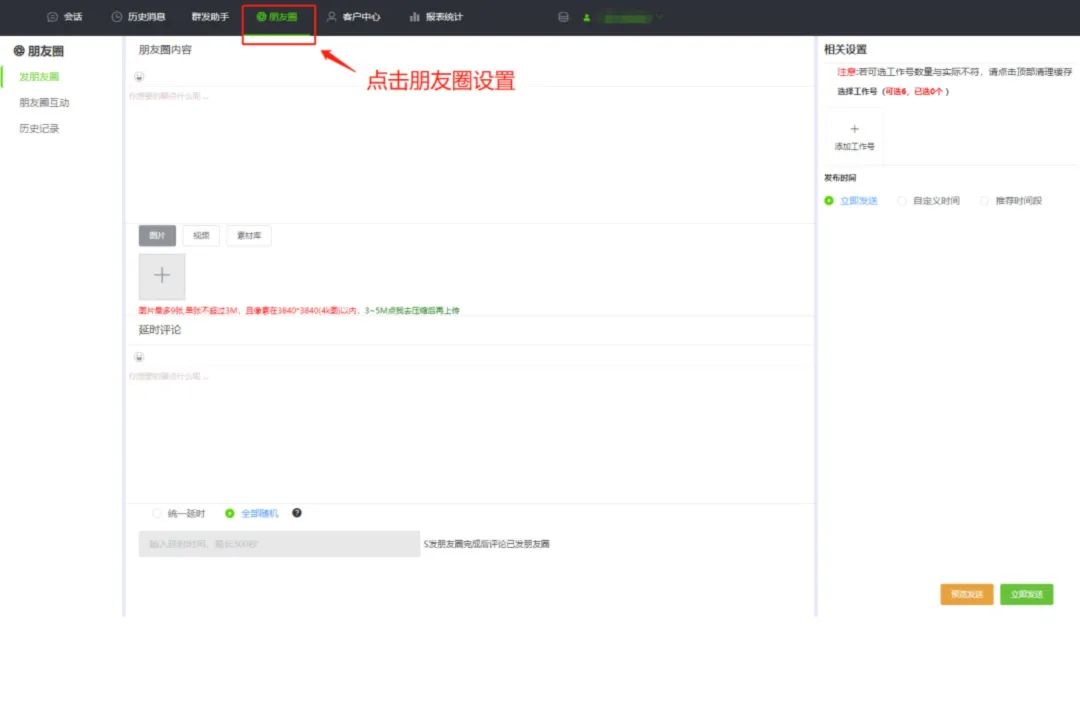Open the account dropdown at top right
Image resolution: width=1080 pixels, height=719 pixels.
633,17
